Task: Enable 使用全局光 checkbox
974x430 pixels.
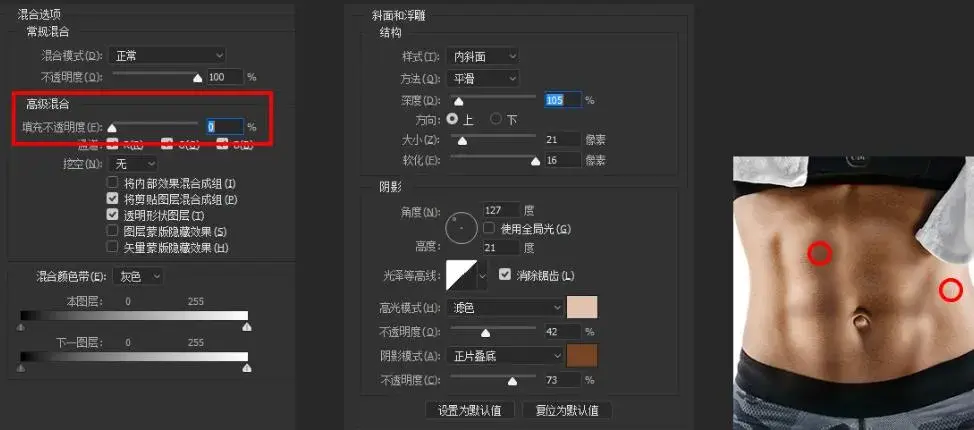Action: (489, 228)
